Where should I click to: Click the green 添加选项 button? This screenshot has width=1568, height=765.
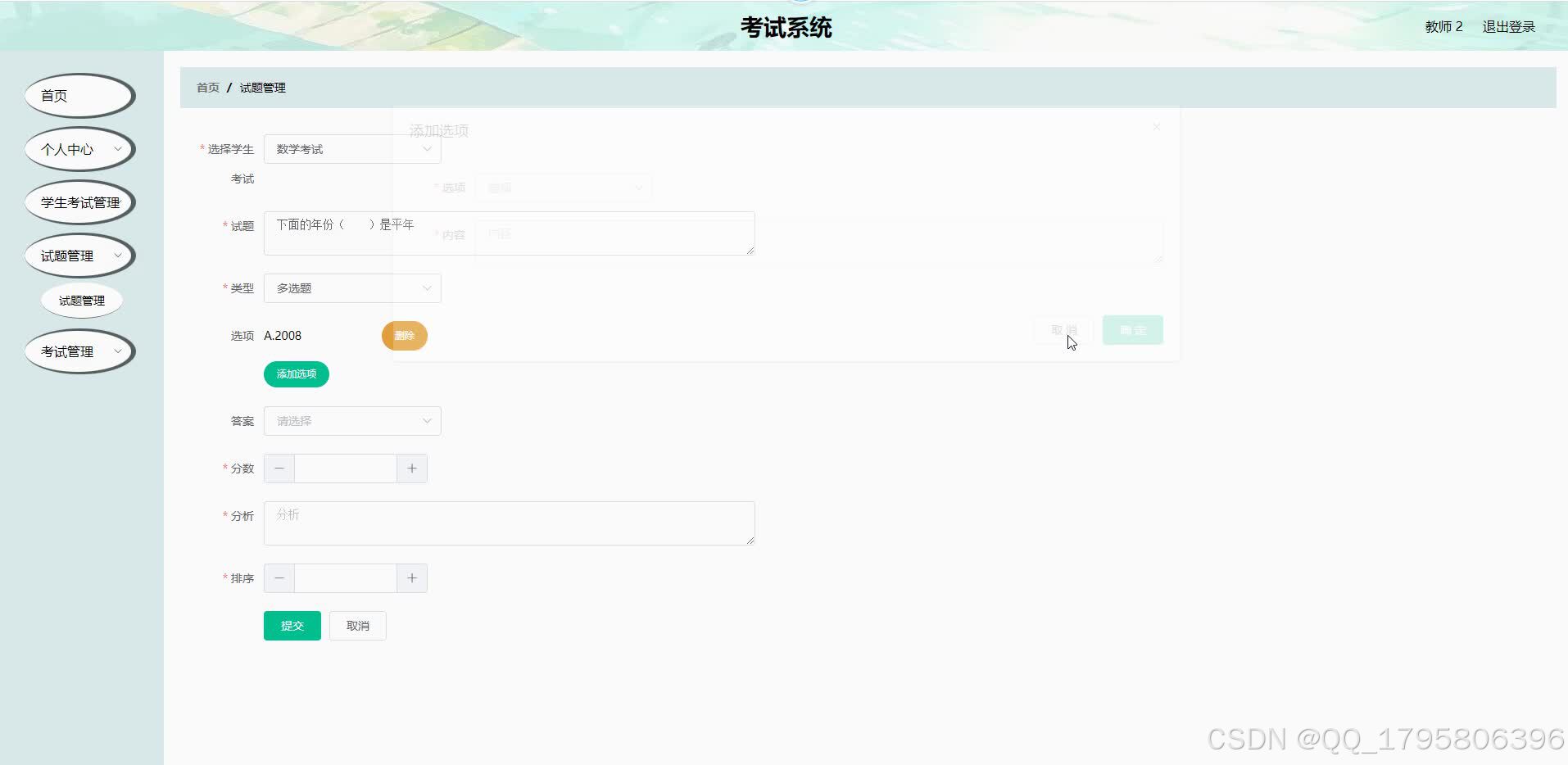(297, 374)
